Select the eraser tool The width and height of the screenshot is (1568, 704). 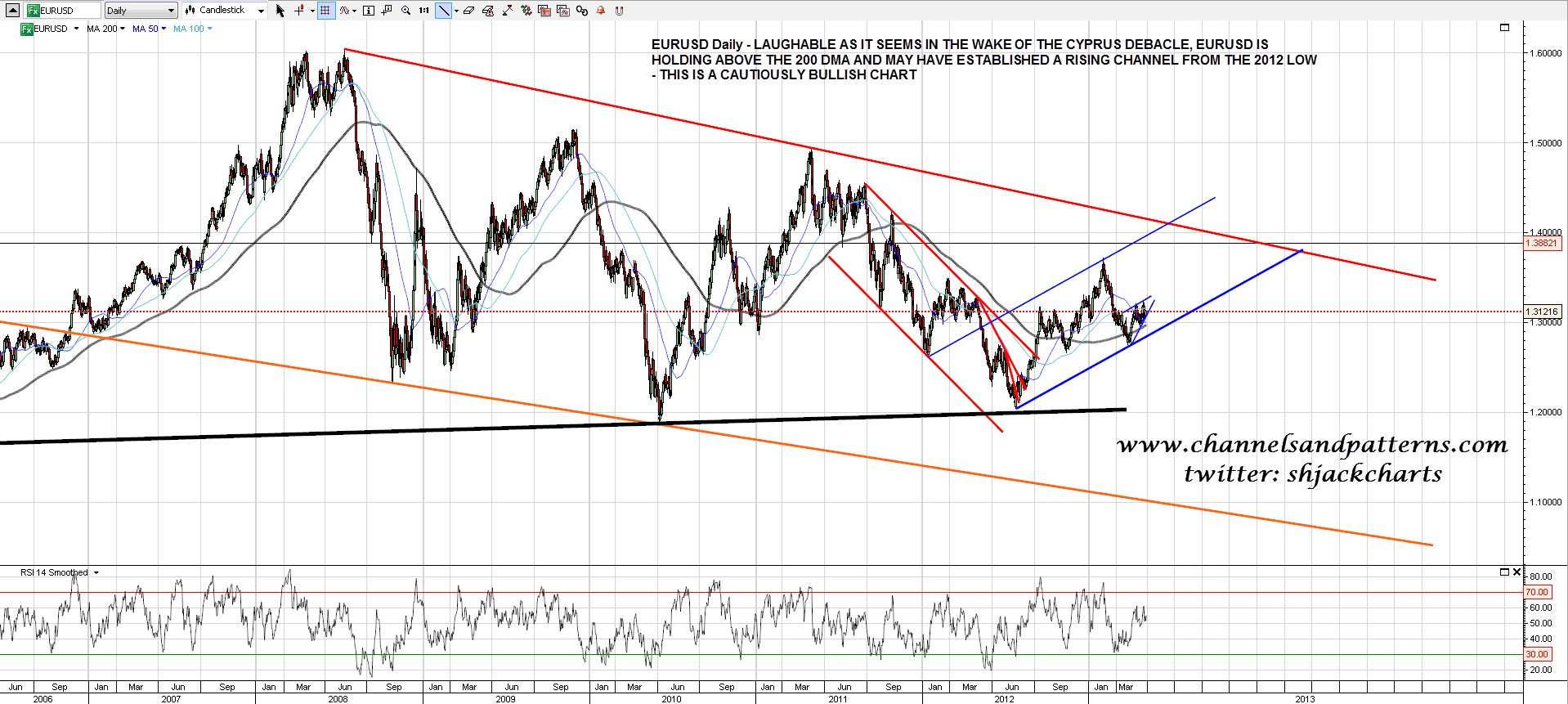tap(468, 11)
